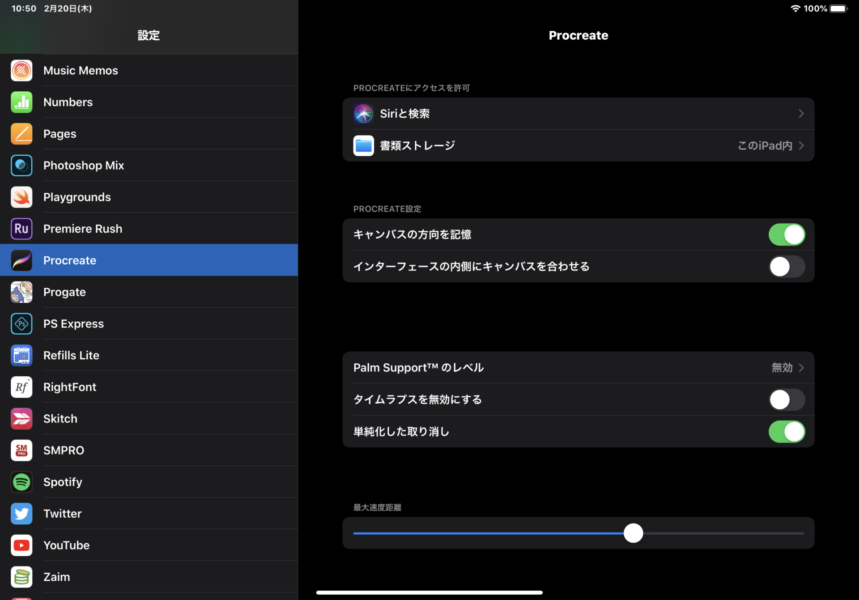859x600 pixels.
Task: Open 書類ストレージ chevron
Action: (x=801, y=146)
